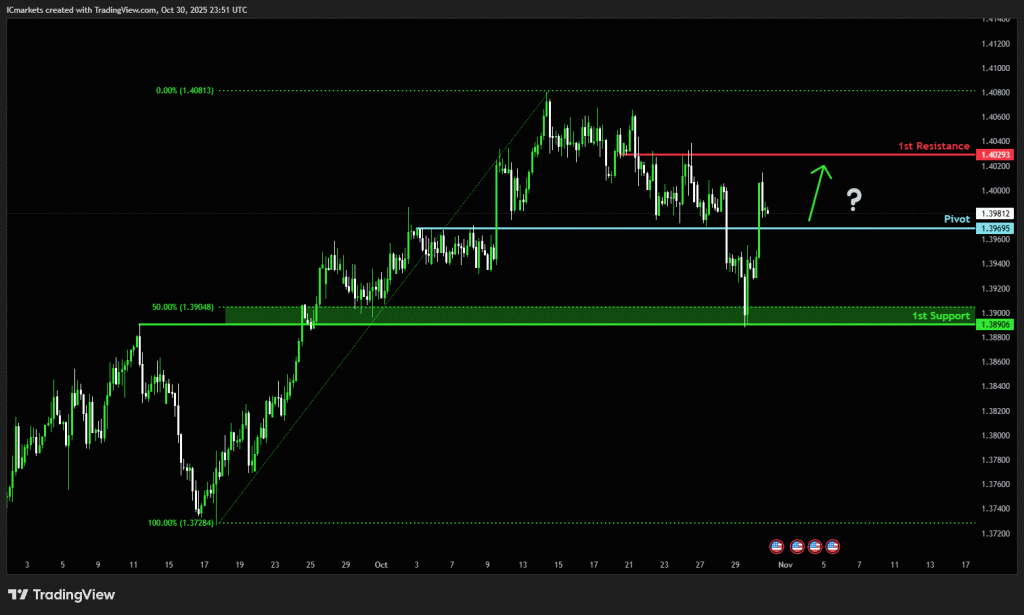
Task: Select the white question mark annotation
Action: (x=853, y=200)
